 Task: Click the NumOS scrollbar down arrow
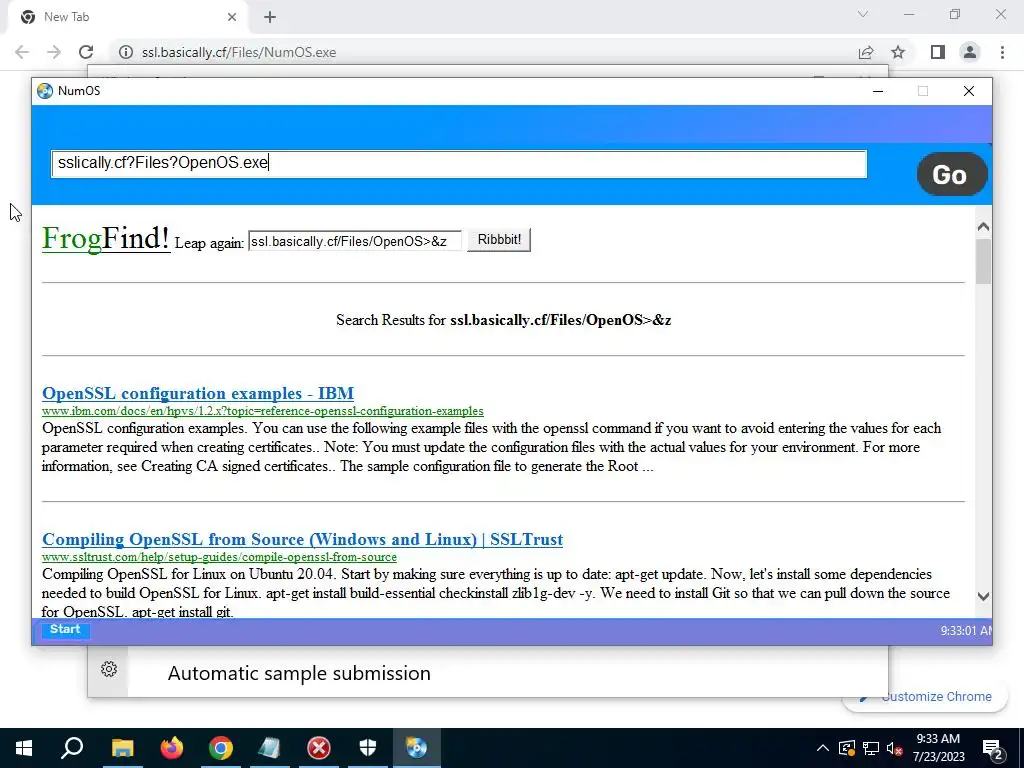pos(983,596)
